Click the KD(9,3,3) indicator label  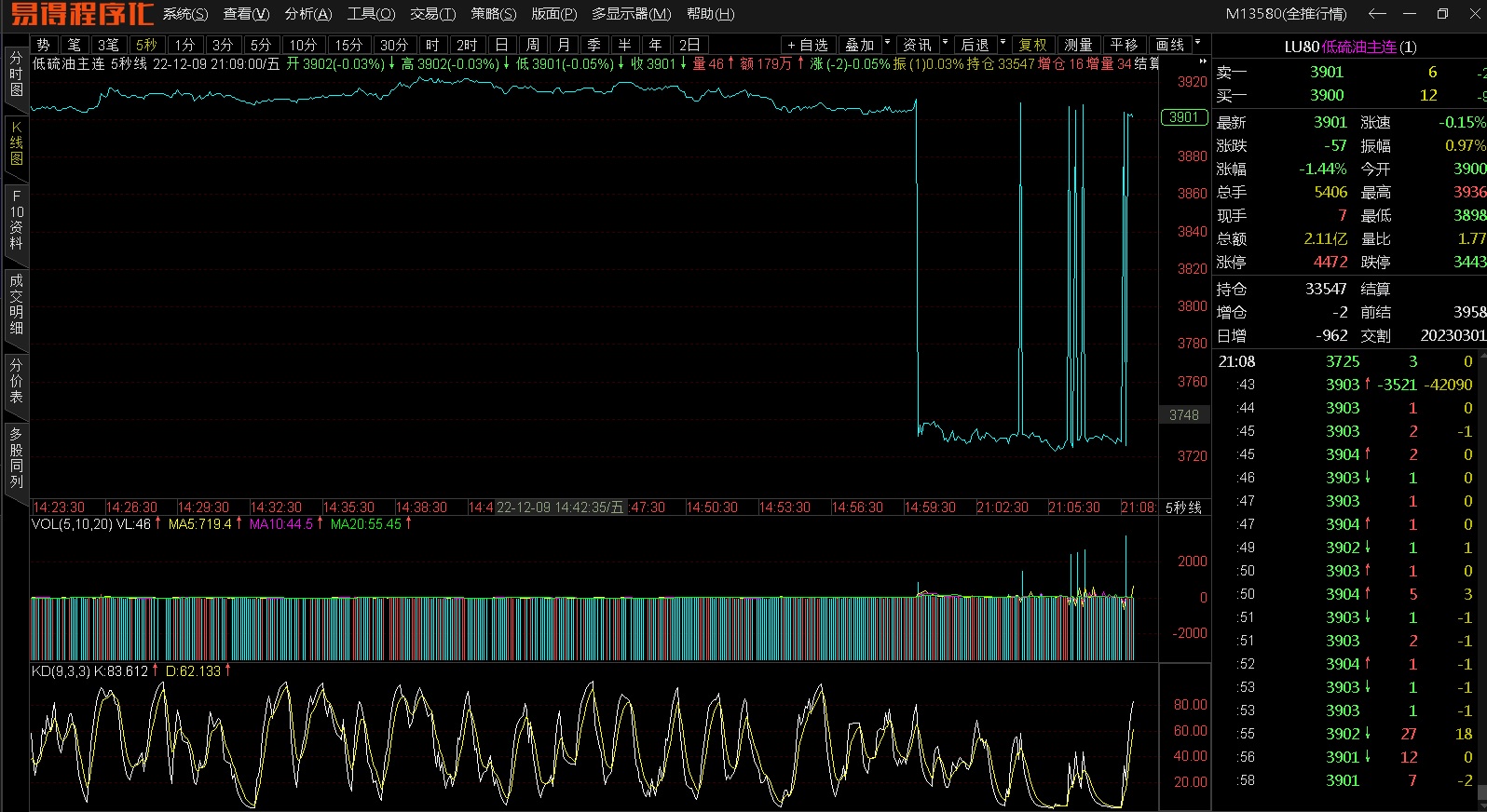pyautogui.click(x=61, y=670)
